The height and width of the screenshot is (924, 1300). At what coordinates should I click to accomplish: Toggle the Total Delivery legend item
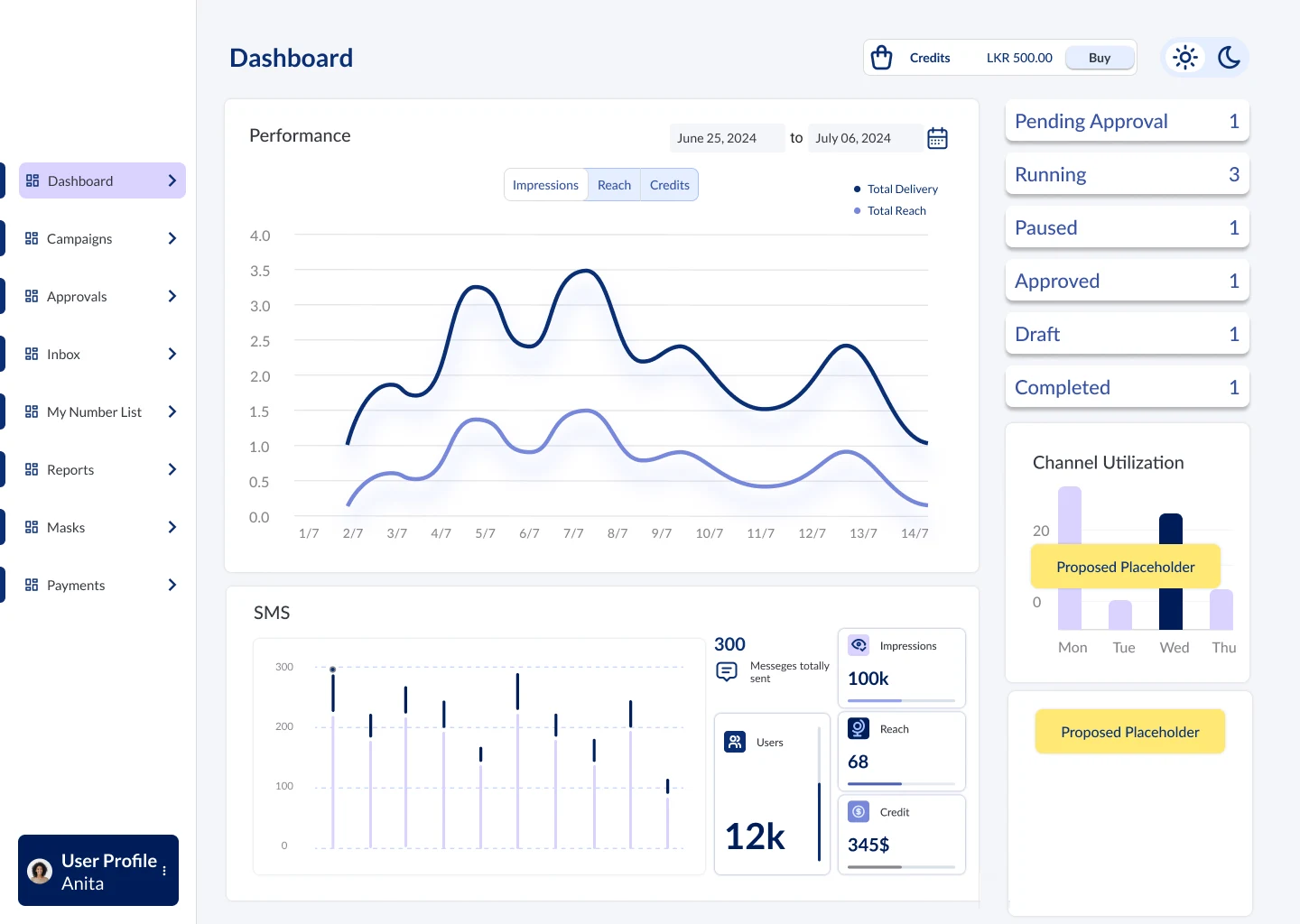click(x=896, y=189)
